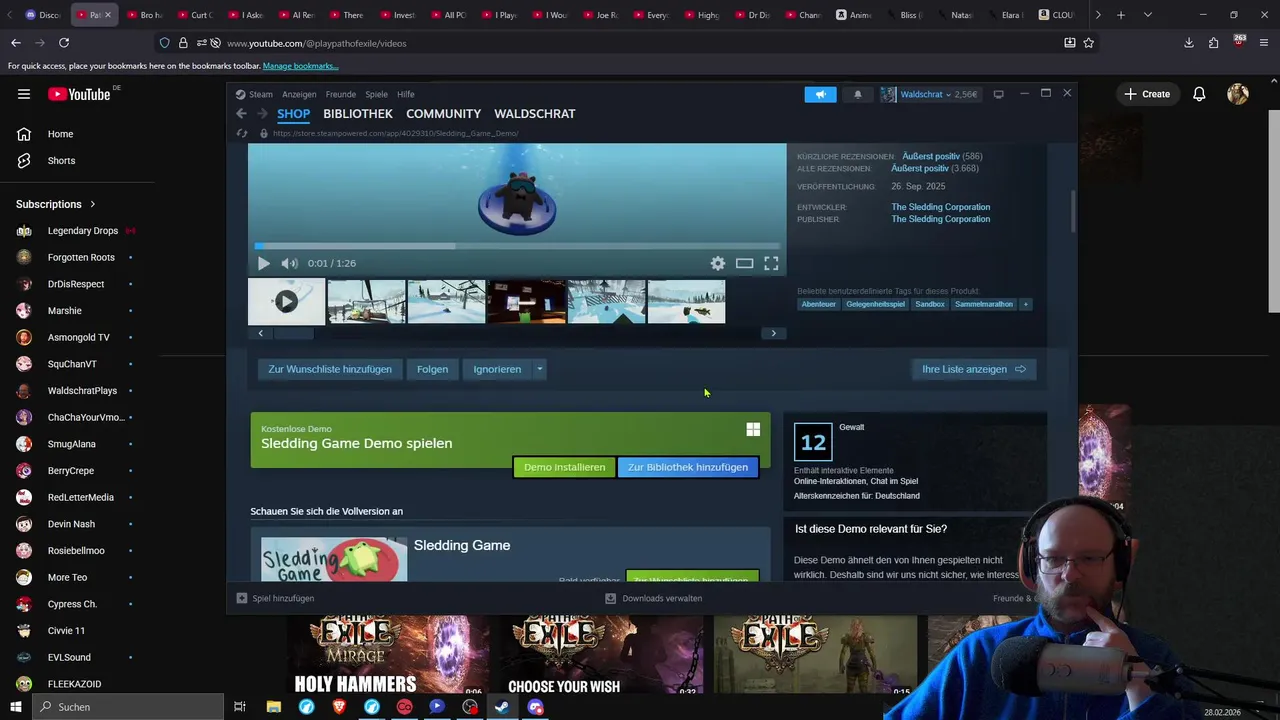Image resolution: width=1280 pixels, height=720 pixels.
Task: Expand more tags with plus button
Action: (x=1025, y=304)
